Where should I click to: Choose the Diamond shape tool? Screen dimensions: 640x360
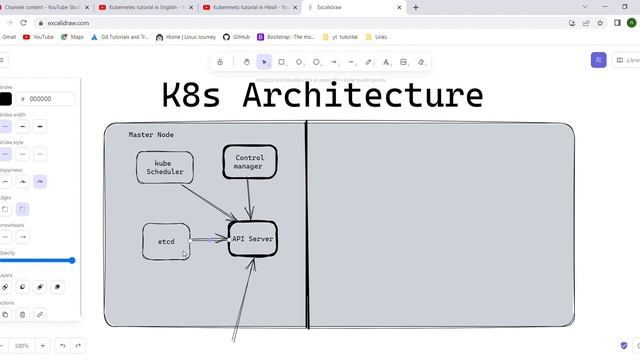(x=299, y=62)
